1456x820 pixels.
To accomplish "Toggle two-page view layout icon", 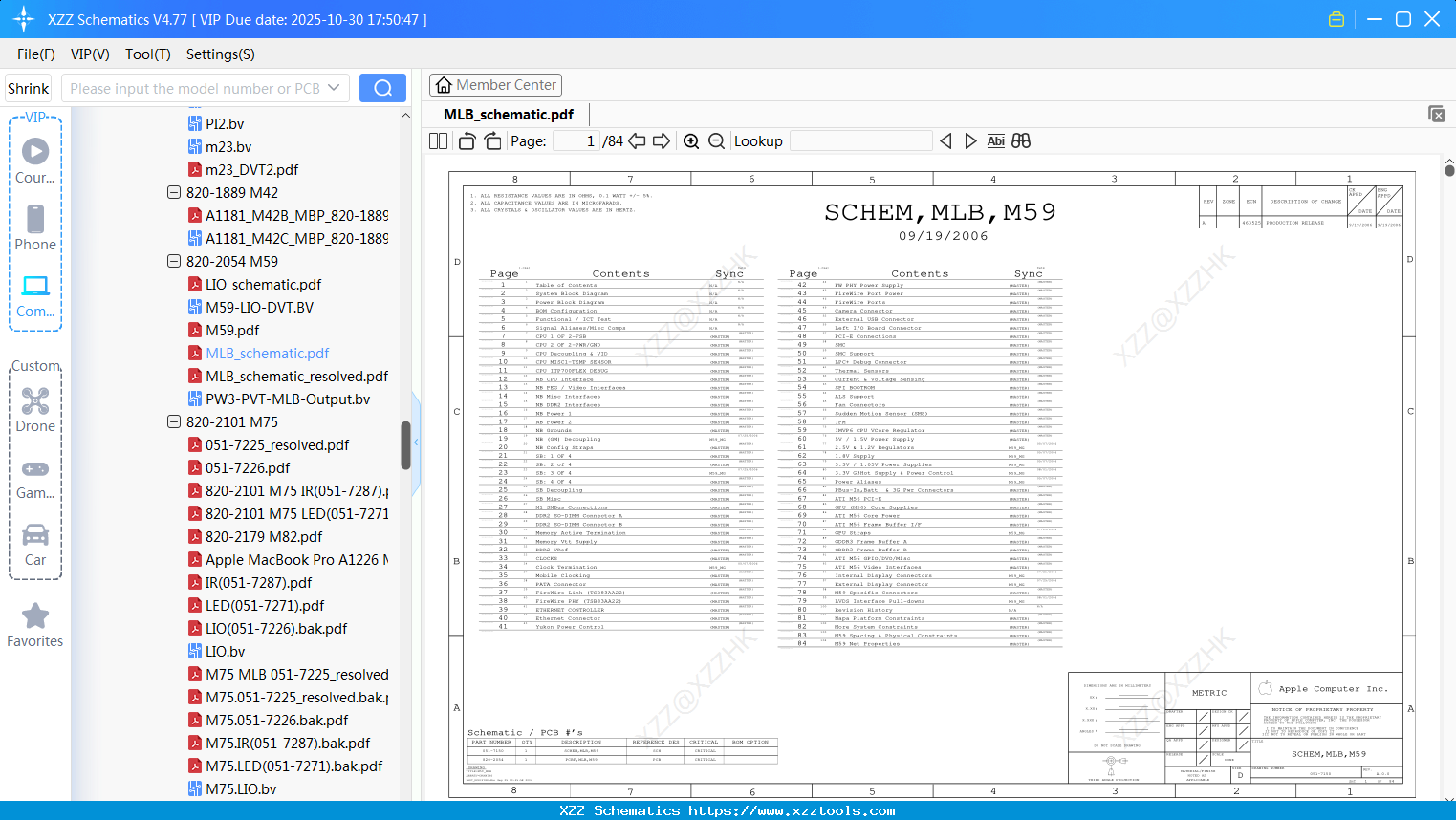I will tap(439, 141).
